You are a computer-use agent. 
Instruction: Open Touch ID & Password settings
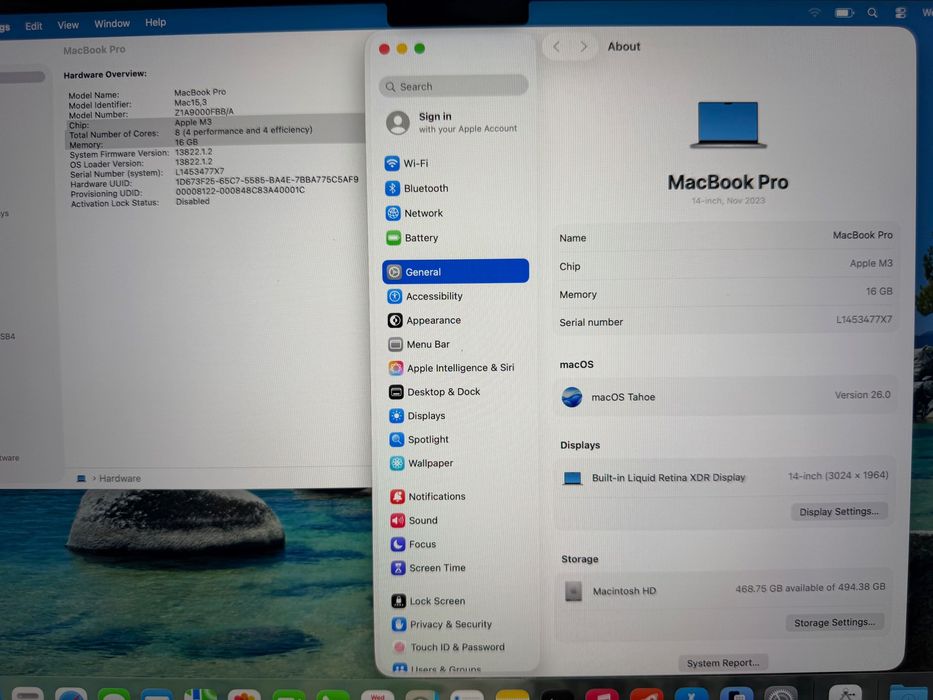click(x=449, y=647)
